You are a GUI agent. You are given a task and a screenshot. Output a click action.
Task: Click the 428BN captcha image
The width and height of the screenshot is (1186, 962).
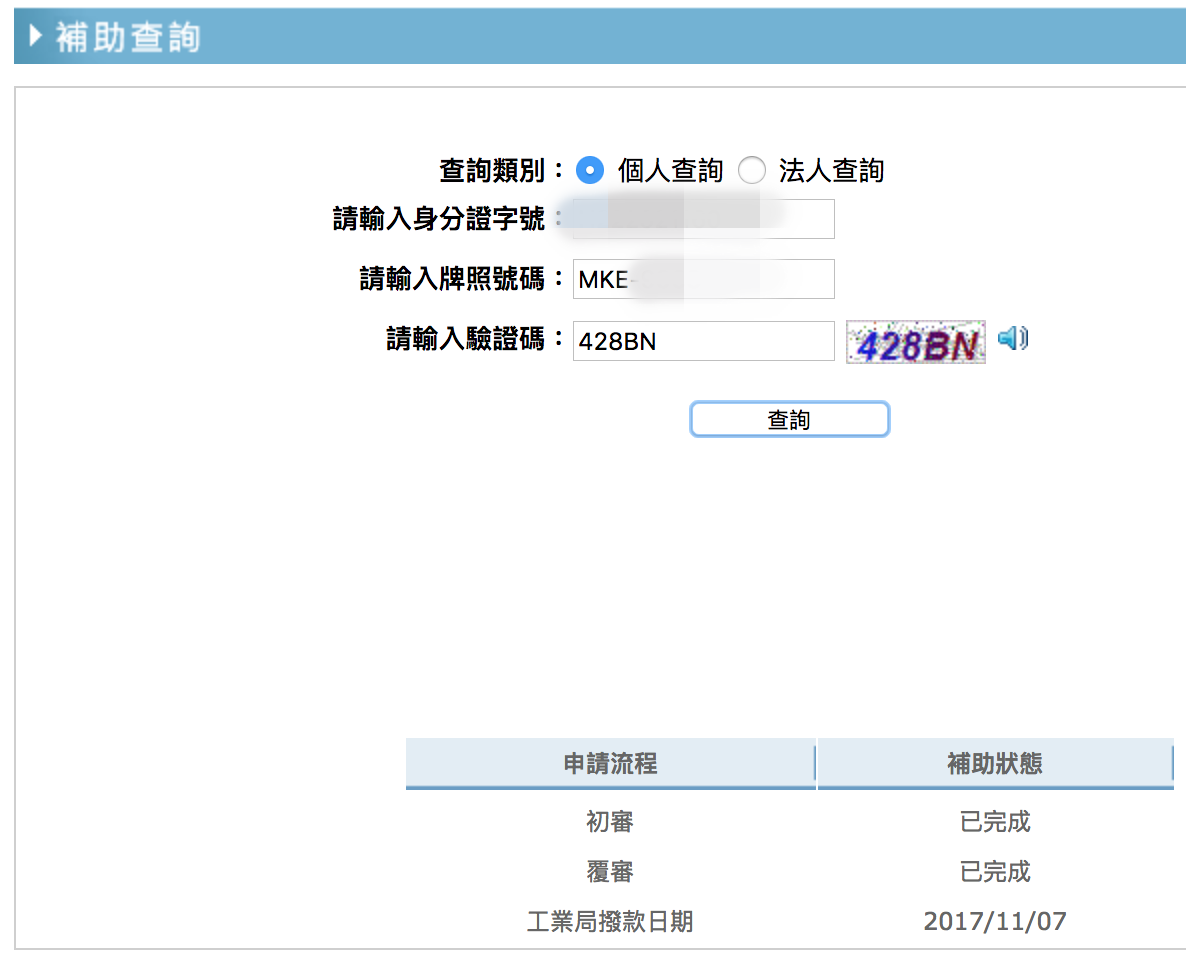tap(915, 342)
